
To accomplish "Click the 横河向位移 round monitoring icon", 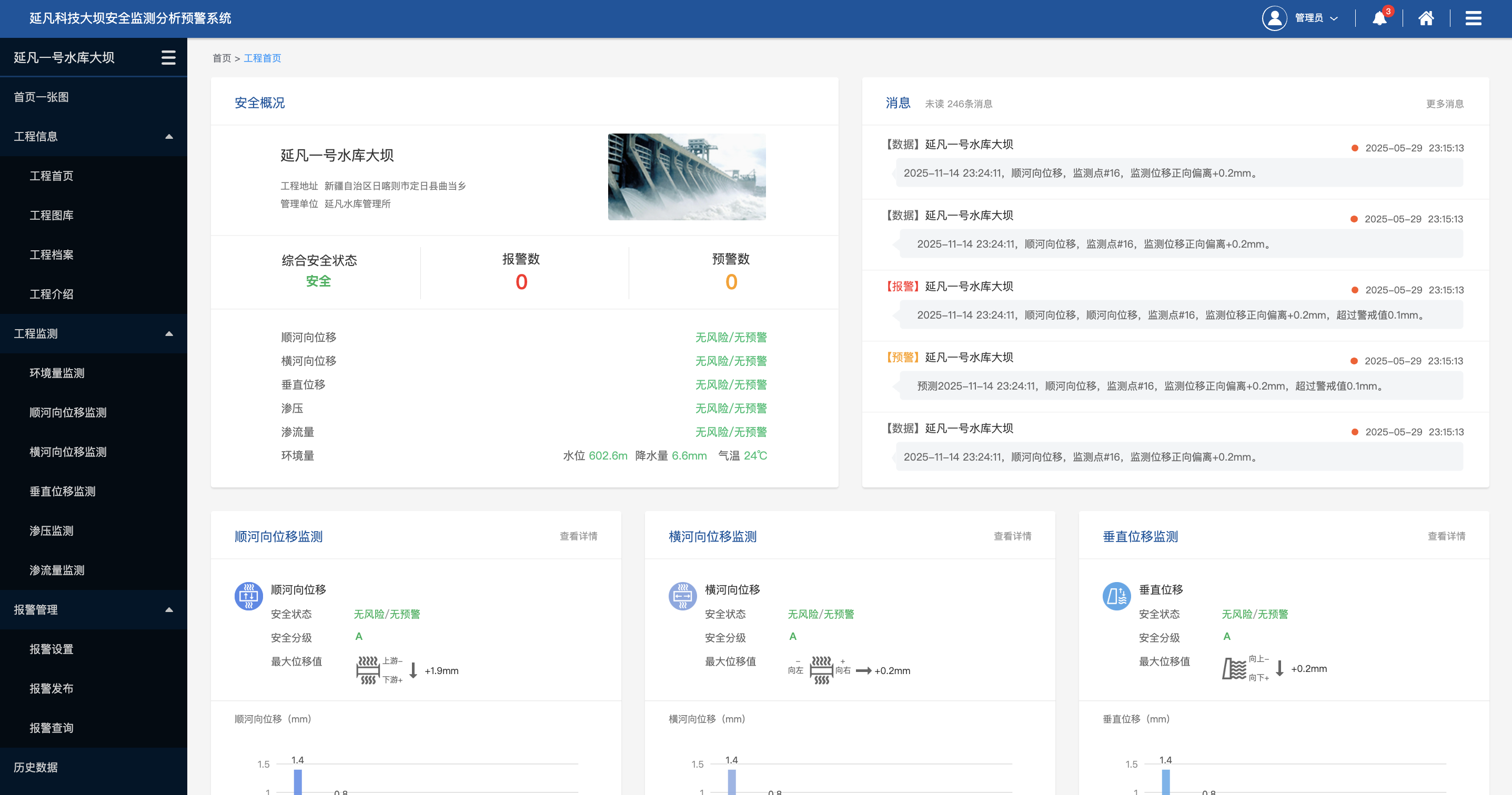I will (x=683, y=596).
